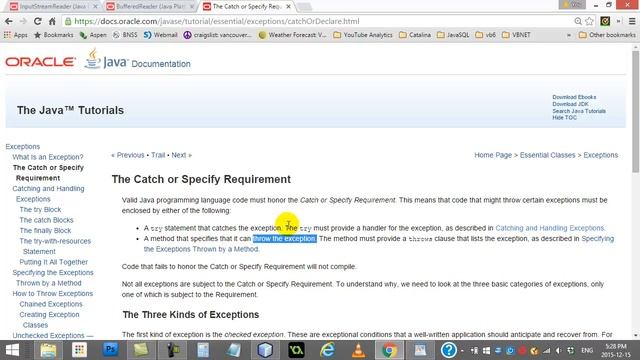Open Internet Explorer from the taskbar
Image resolution: width=640 pixels, height=360 pixels.
click(327, 350)
